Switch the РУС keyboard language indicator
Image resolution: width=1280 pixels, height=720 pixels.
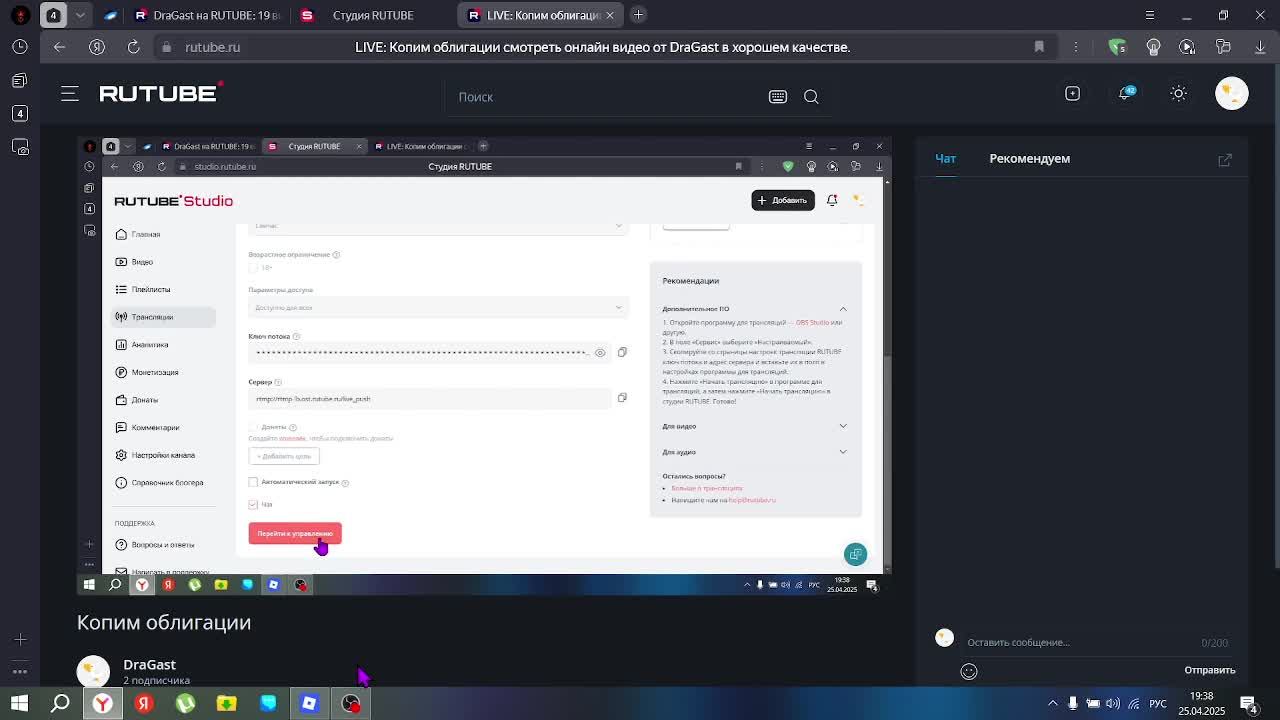coord(1158,703)
